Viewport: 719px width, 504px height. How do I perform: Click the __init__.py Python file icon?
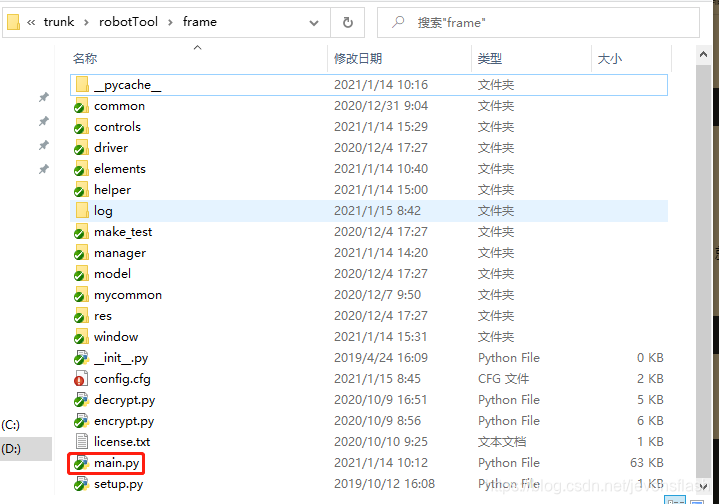click(x=81, y=358)
